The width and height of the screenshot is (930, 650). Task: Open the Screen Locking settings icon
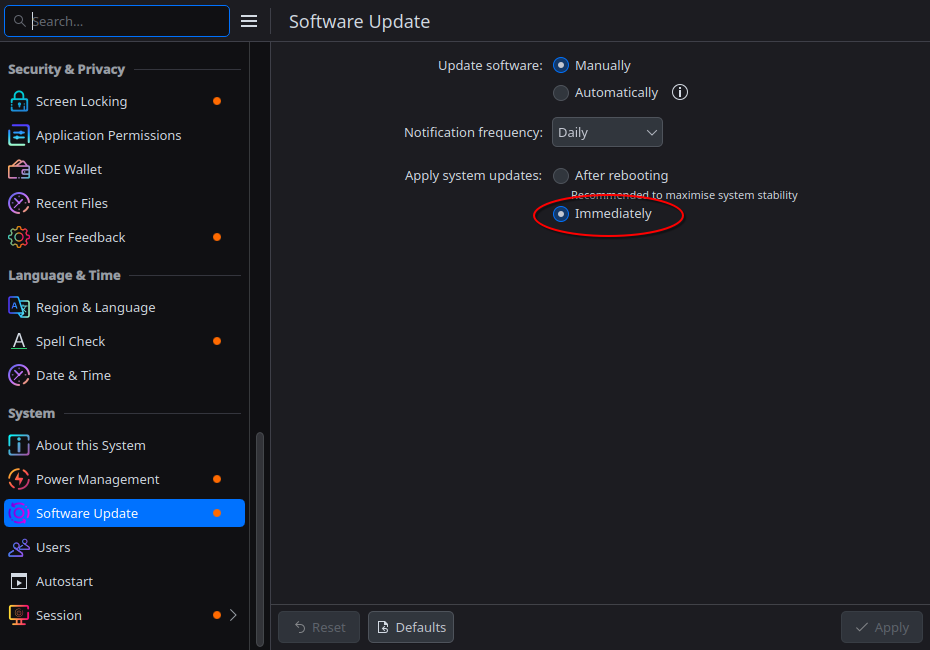(20, 101)
